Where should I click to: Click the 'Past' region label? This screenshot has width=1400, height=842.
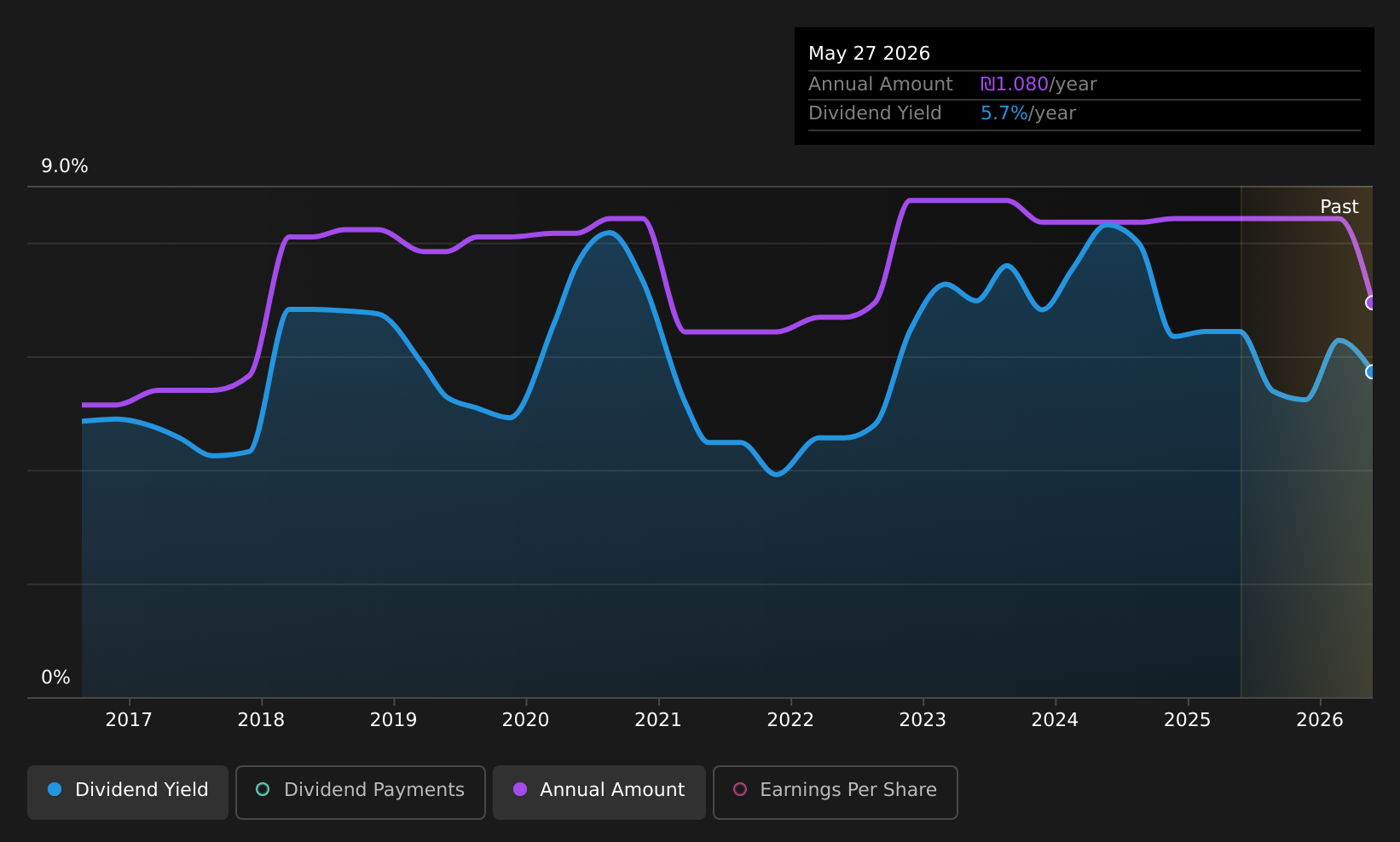[1339, 207]
